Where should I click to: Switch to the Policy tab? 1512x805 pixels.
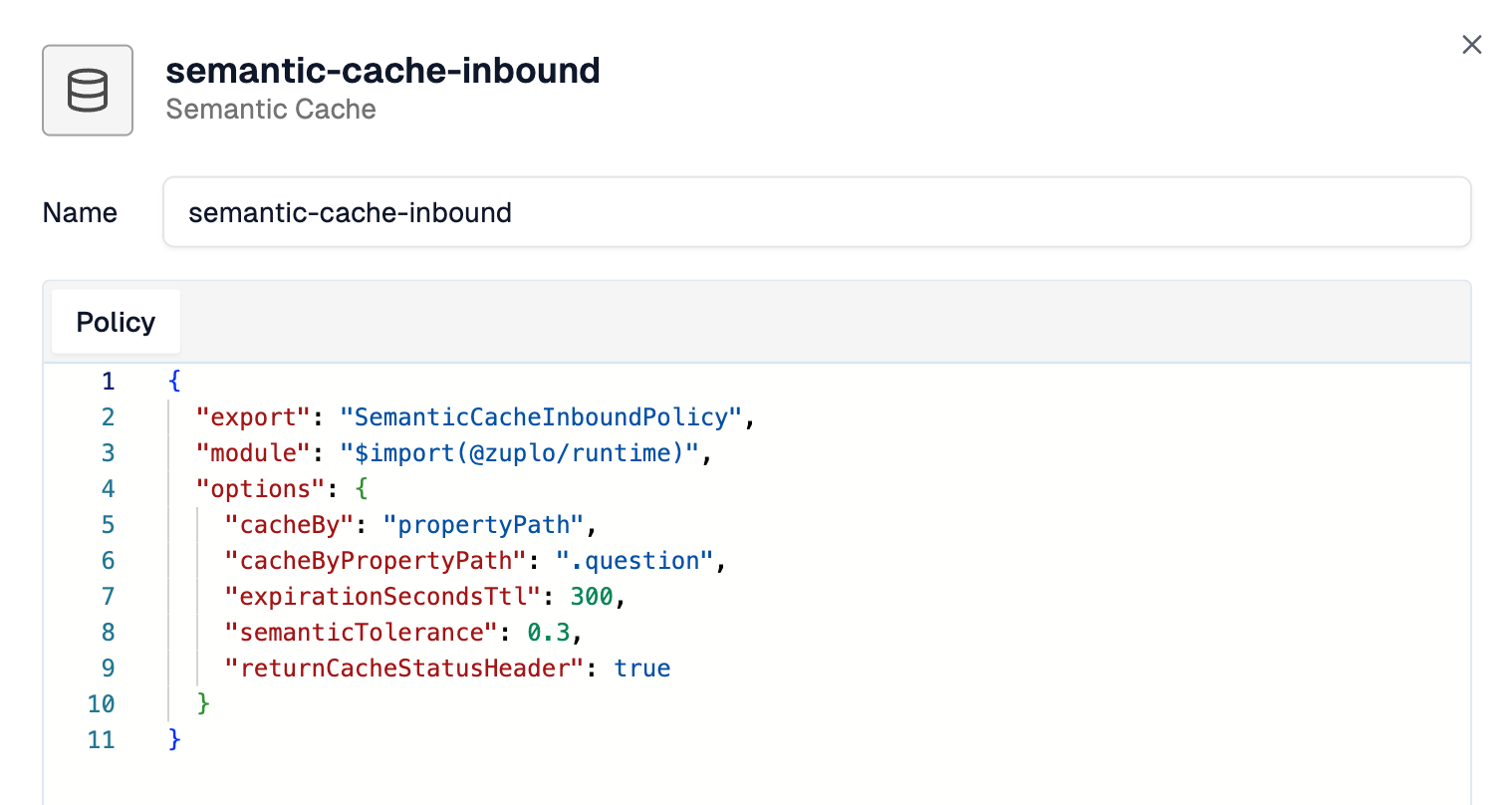click(115, 321)
